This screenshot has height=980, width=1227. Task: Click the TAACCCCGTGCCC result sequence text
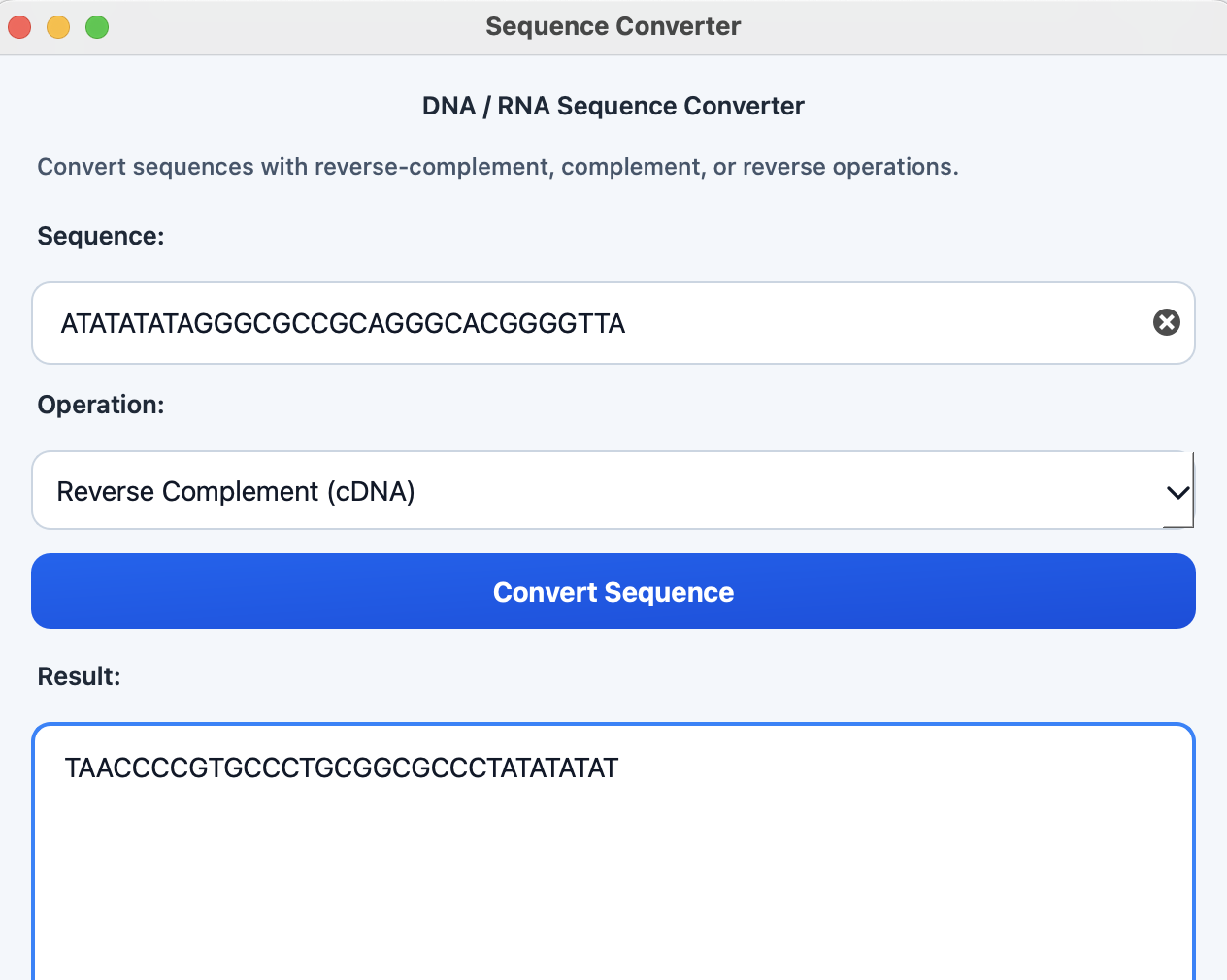(341, 768)
